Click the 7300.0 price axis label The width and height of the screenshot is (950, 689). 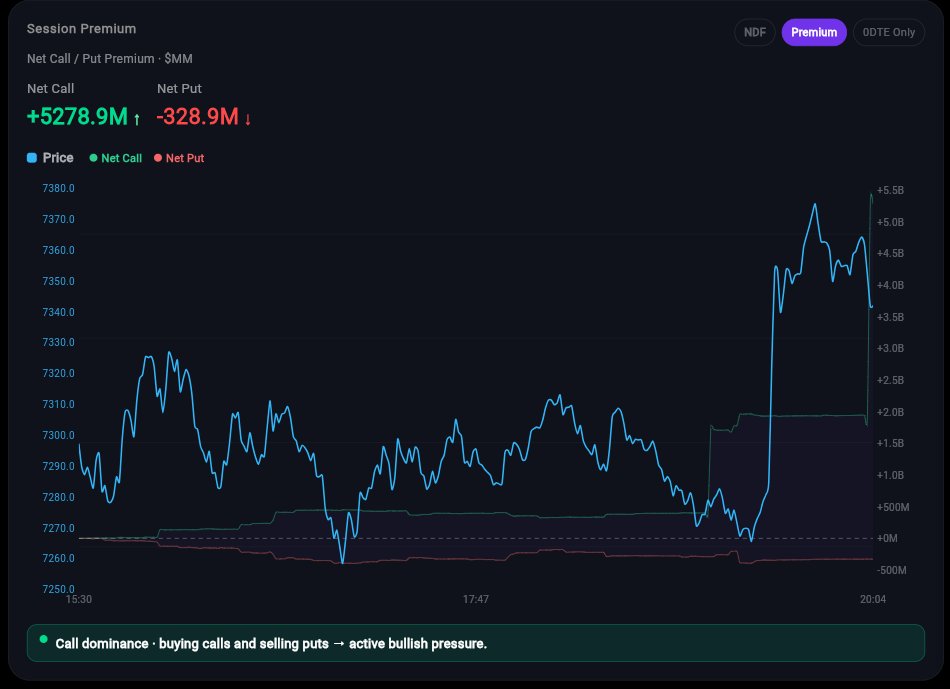click(x=58, y=435)
